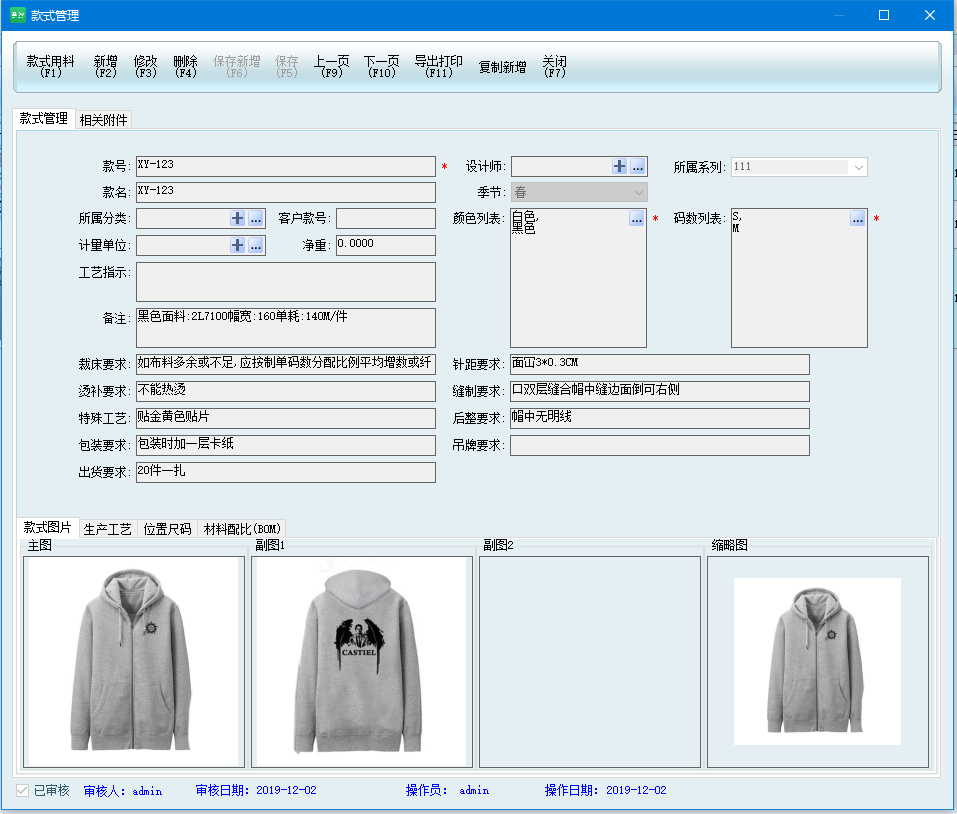Screen dimensions: 957x814
Task: Open the 所属分类 ellipsis browse button
Action: coord(256,218)
